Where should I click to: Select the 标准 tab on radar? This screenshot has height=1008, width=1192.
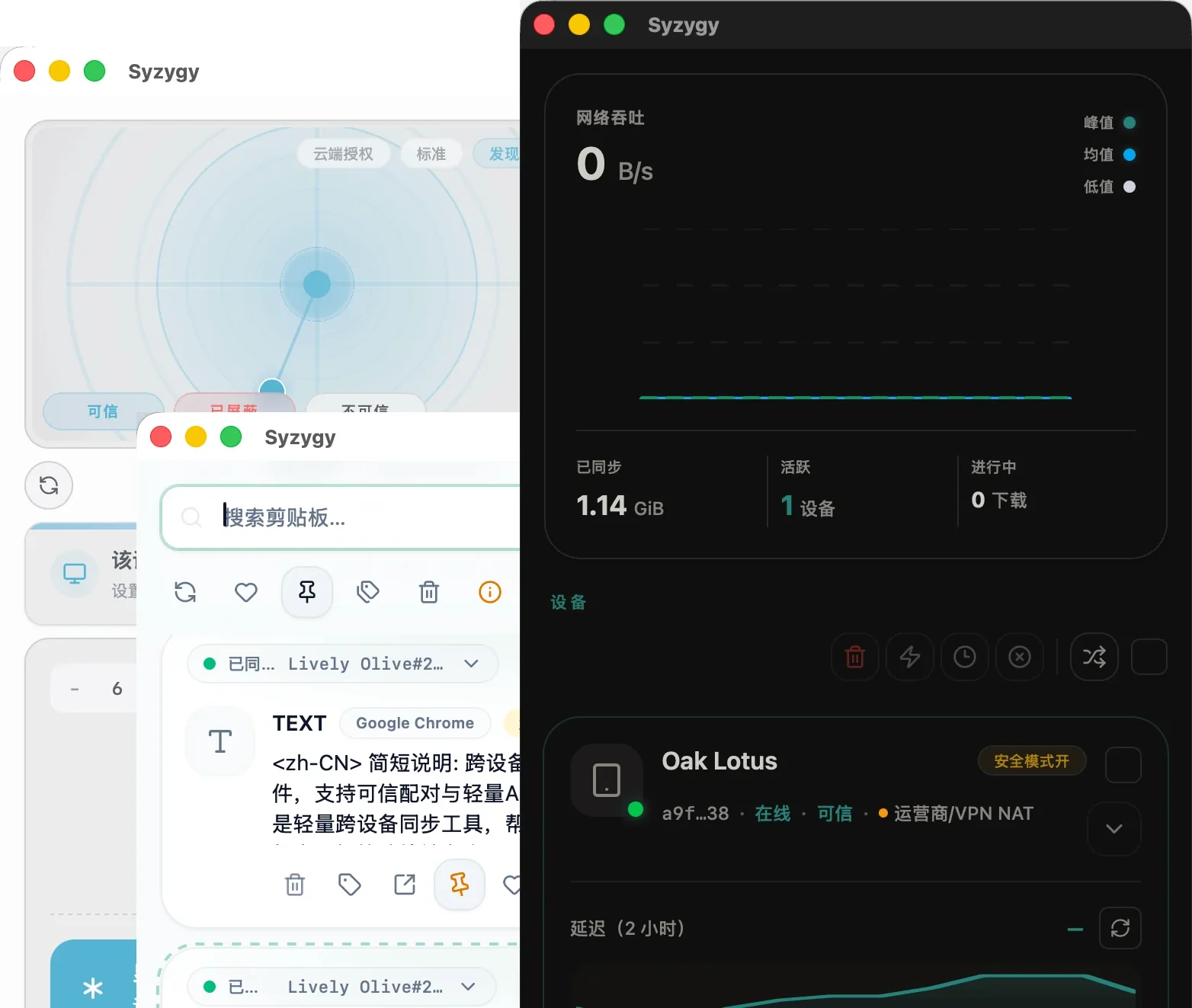tap(431, 154)
